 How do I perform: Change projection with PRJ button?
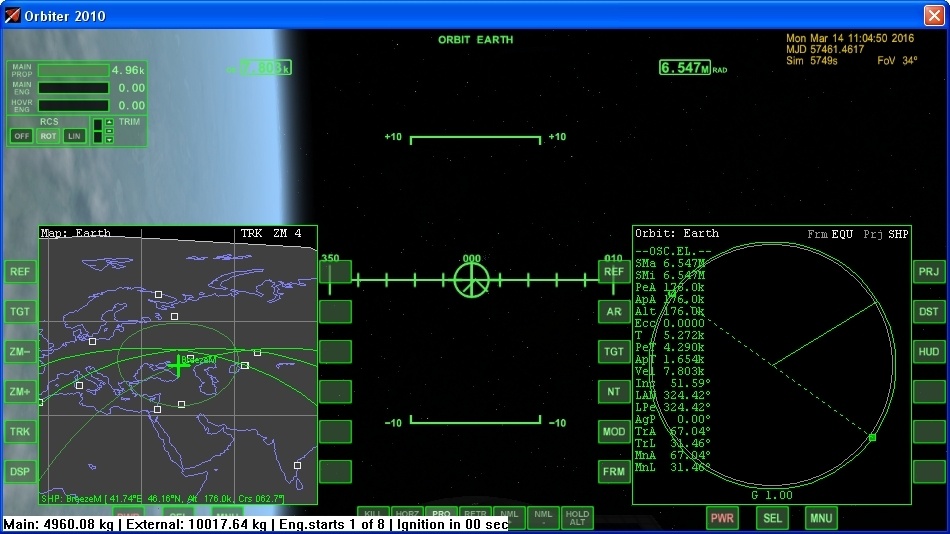929,272
